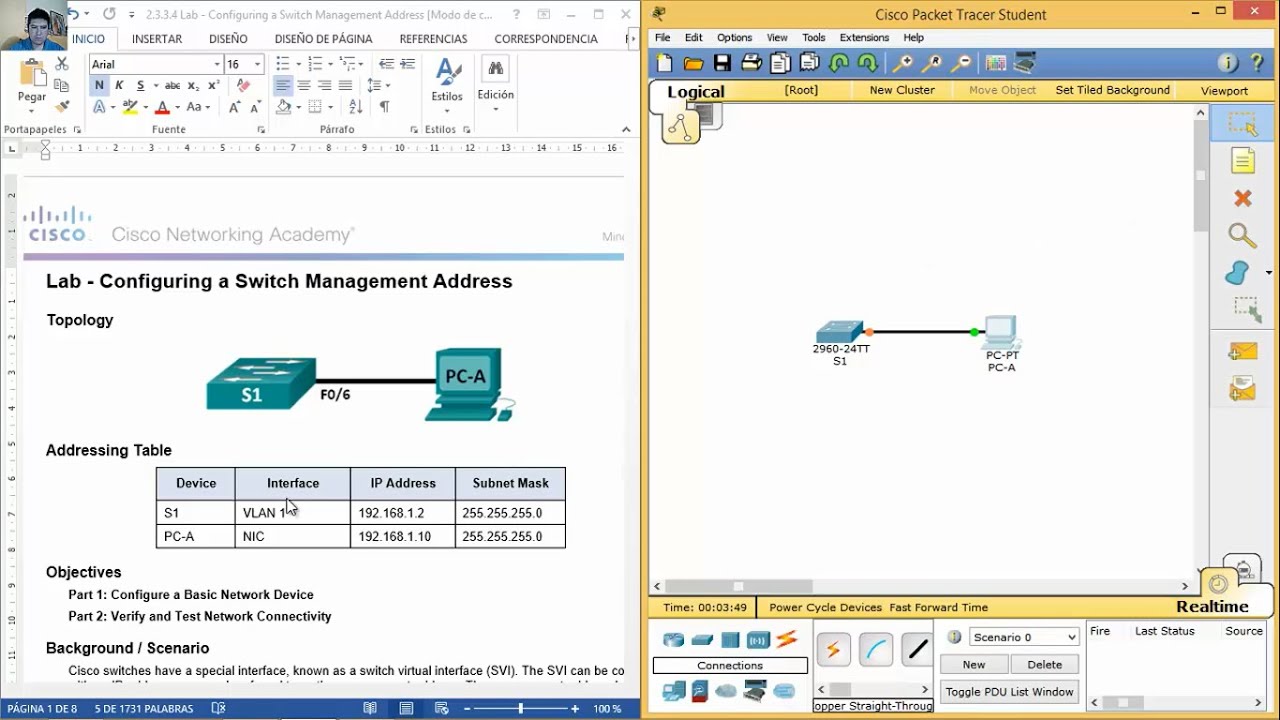Toggle the show paragraph marks pilcrow
The height and width of the screenshot is (720, 1280).
385,107
